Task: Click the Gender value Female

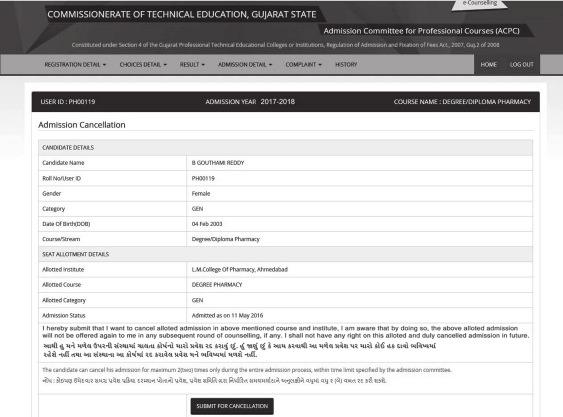Action: [x=201, y=193]
